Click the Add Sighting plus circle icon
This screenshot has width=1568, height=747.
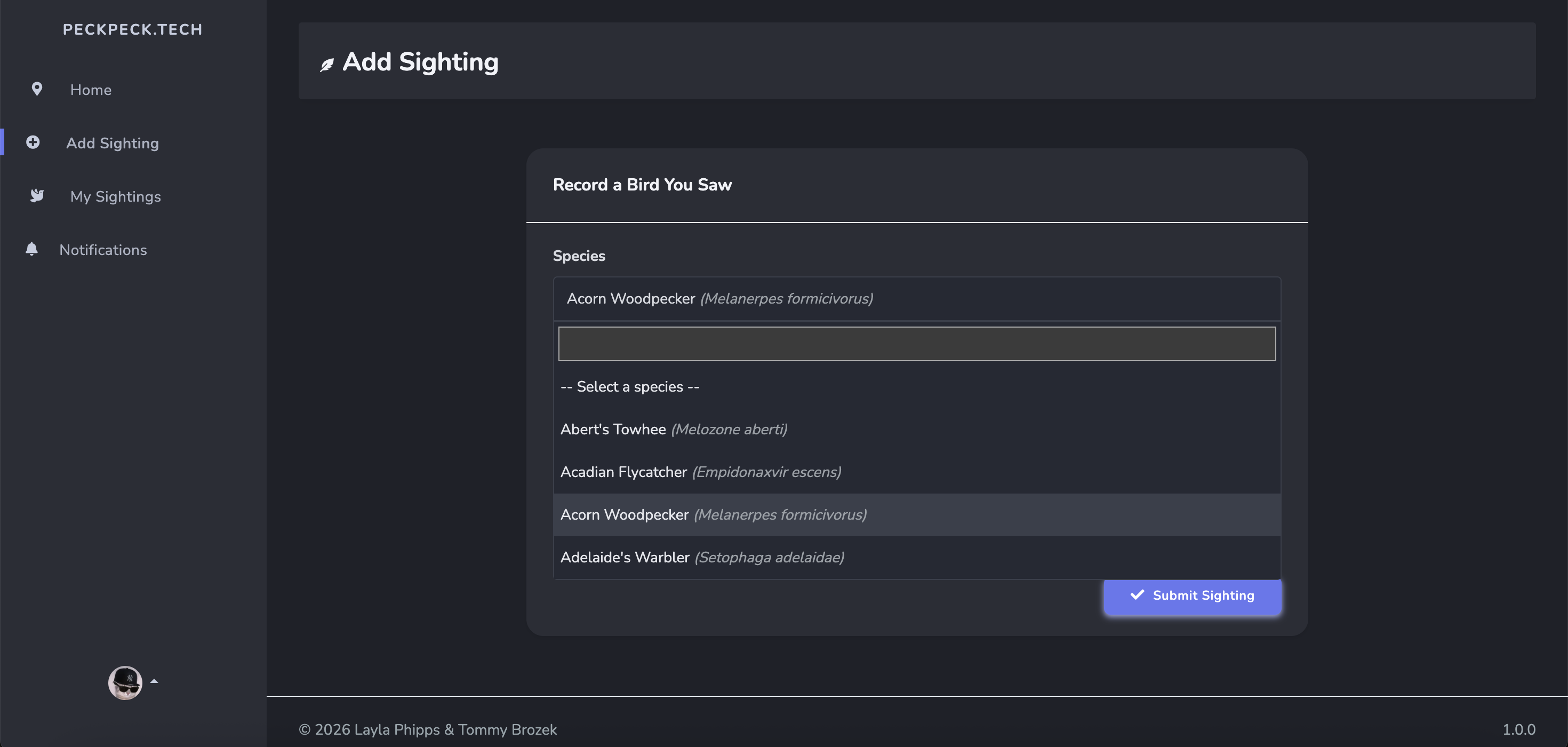[x=33, y=142]
